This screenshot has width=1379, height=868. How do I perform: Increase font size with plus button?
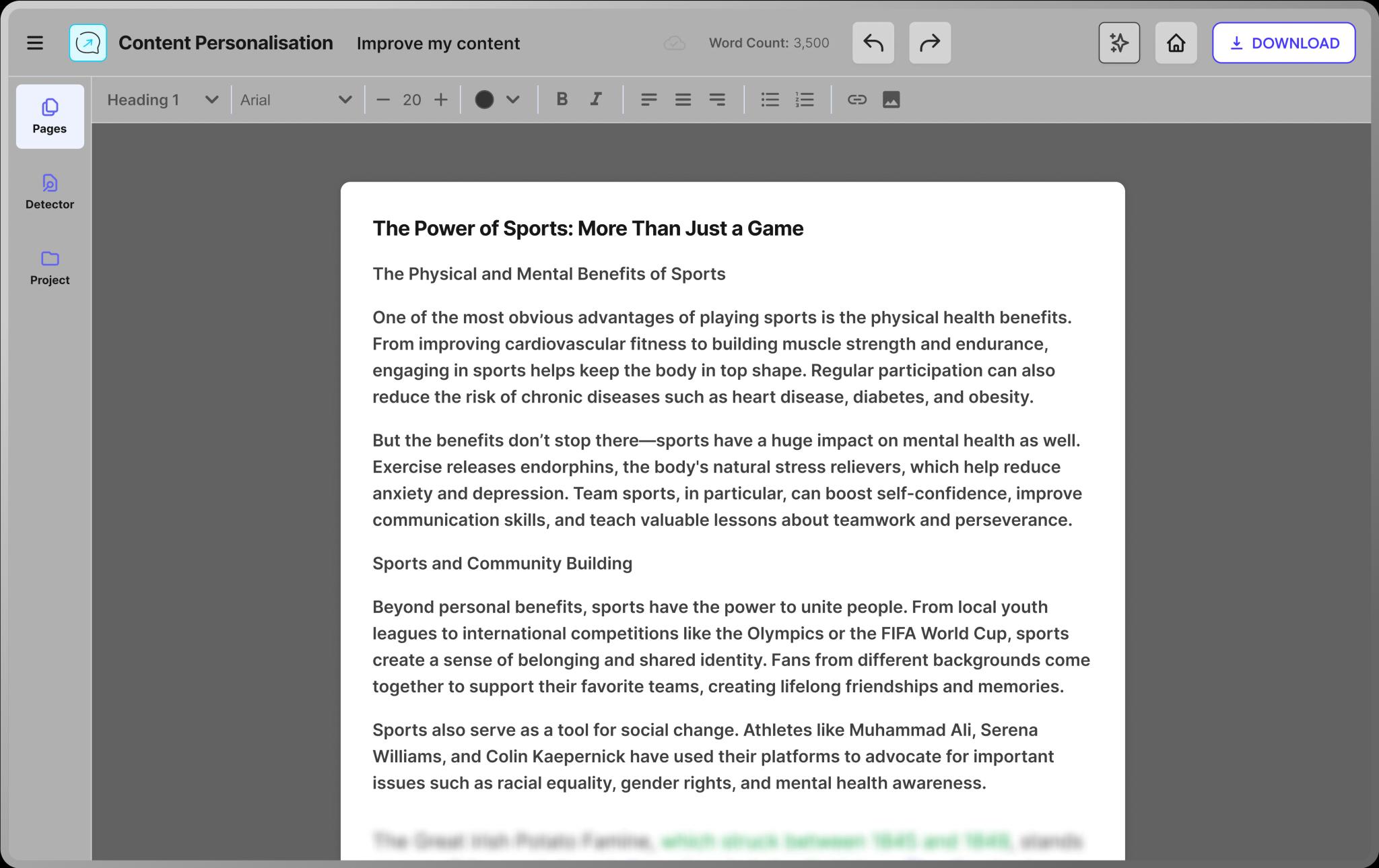[x=441, y=100]
